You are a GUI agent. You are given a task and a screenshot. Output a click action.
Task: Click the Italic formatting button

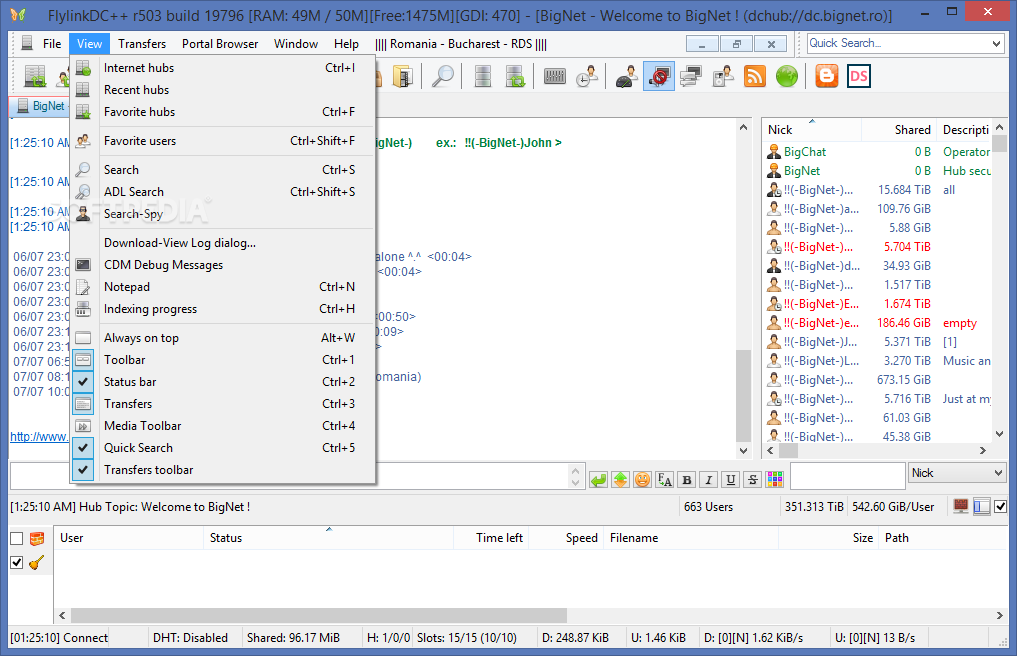point(708,480)
